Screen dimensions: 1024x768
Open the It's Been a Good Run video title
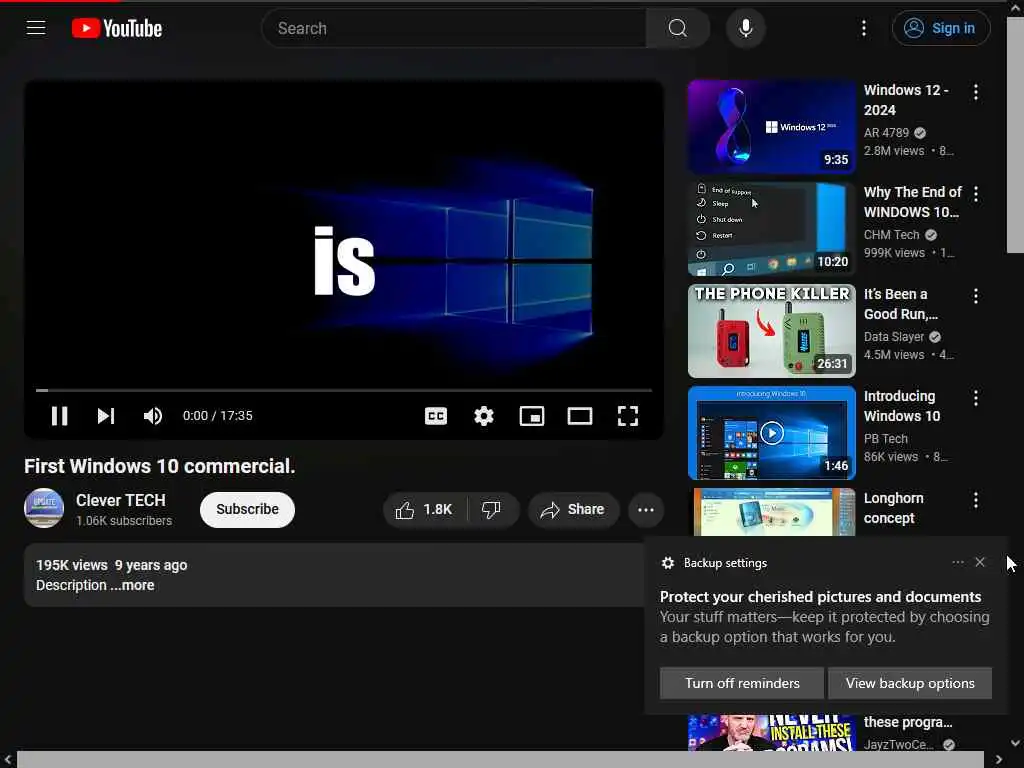(901, 304)
